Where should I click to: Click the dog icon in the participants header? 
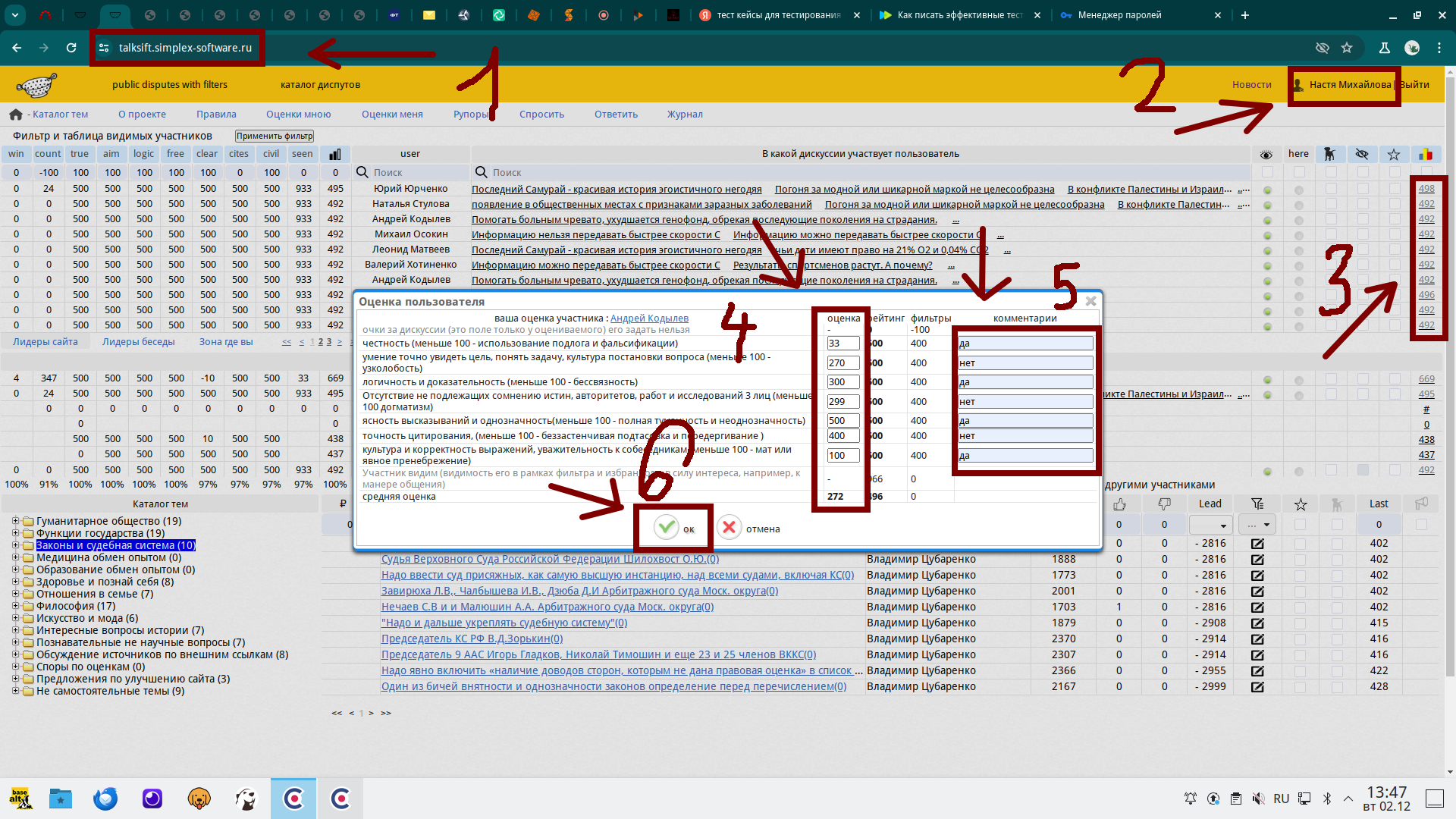pos(1329,154)
